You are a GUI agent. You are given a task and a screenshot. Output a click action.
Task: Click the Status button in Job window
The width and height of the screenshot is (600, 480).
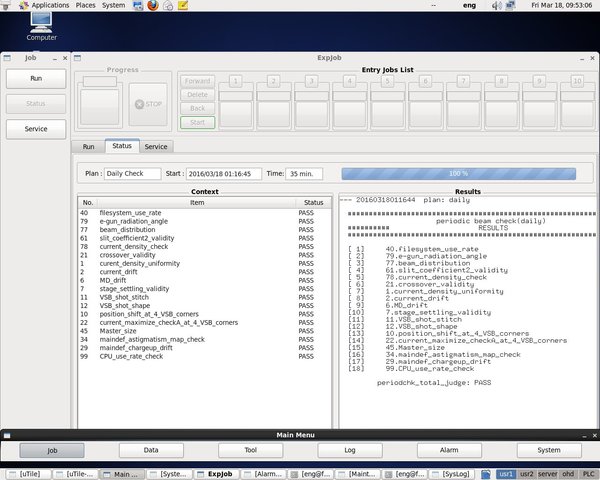(36, 104)
